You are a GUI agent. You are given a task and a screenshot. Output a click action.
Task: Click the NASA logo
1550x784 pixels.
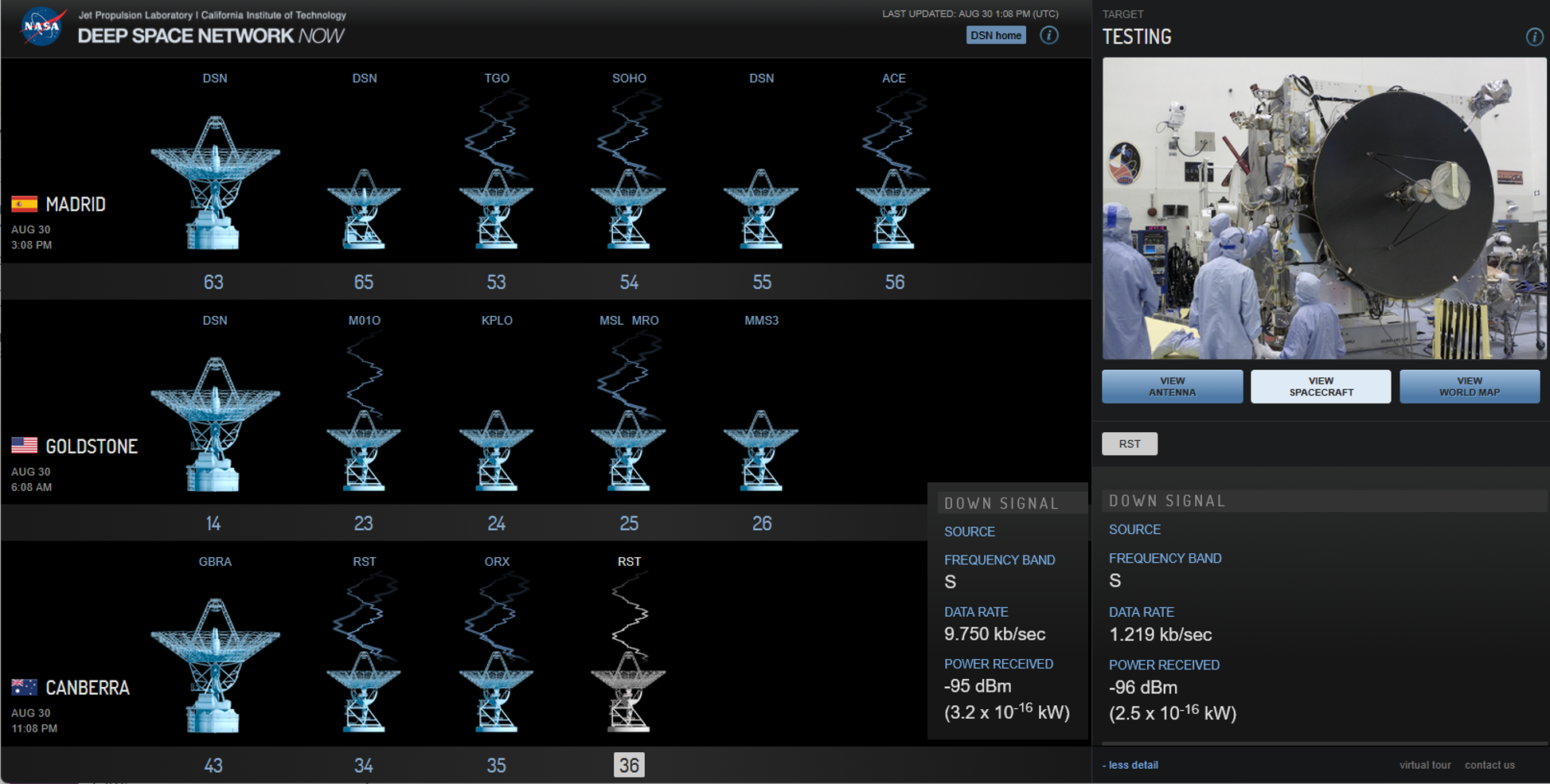coord(42,26)
